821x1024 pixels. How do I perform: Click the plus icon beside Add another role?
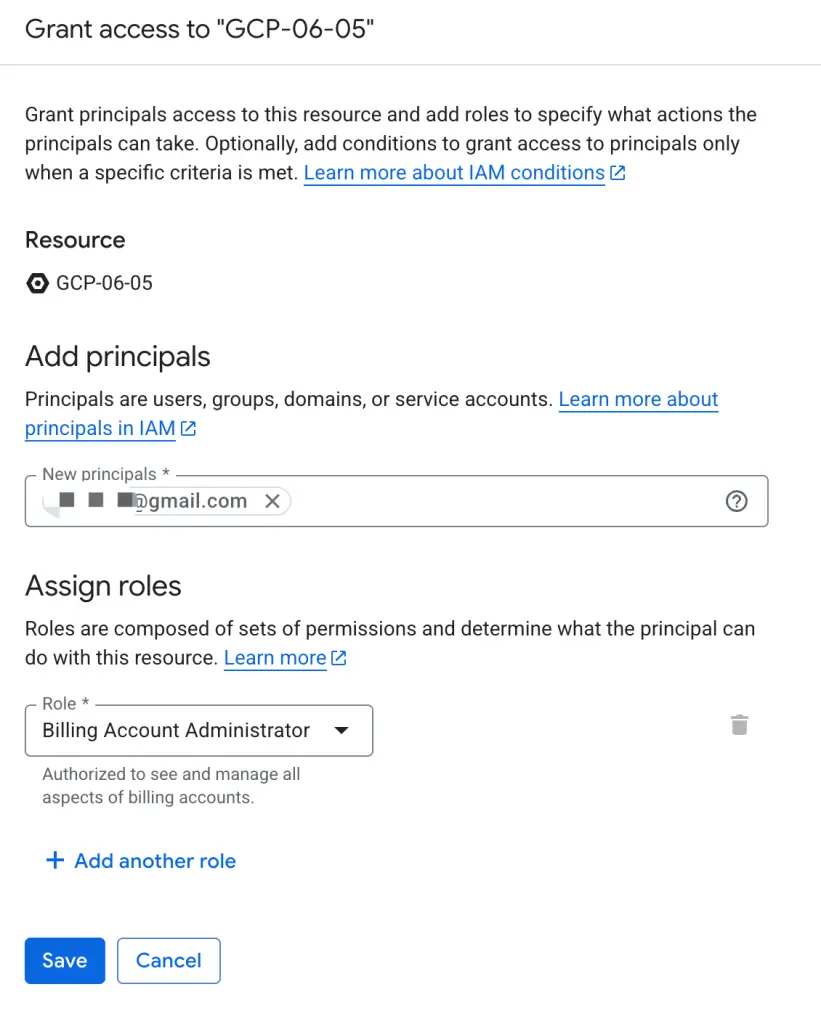(x=56, y=860)
